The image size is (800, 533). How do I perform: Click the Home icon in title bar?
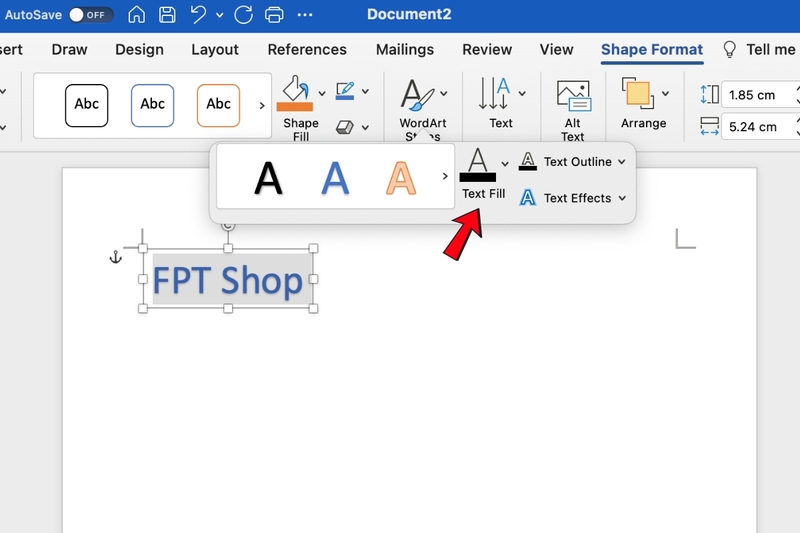[136, 14]
